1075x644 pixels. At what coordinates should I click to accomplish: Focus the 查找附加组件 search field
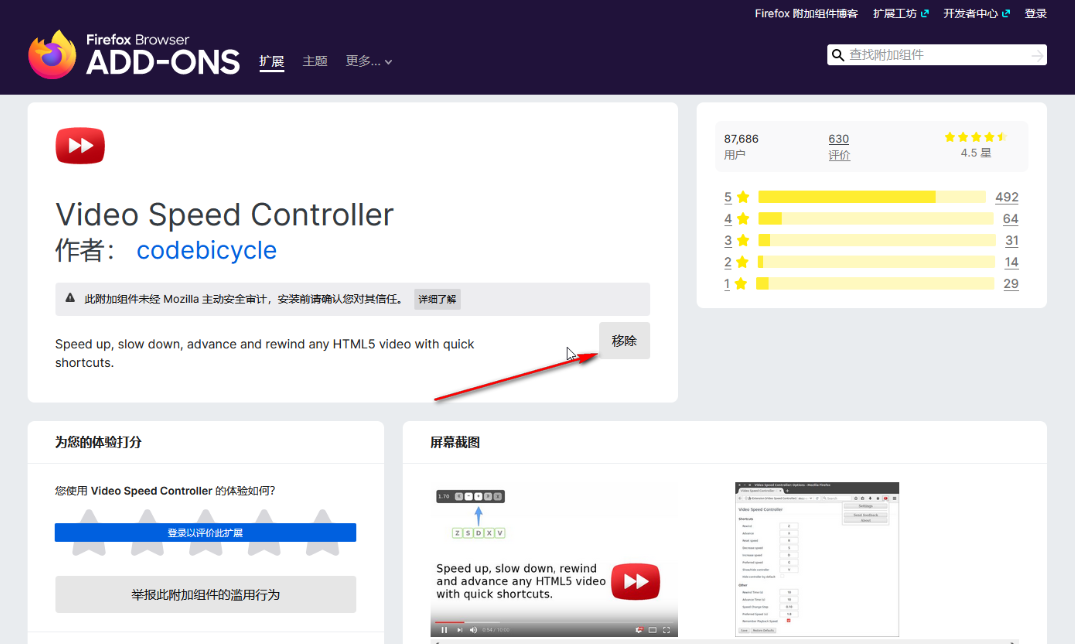tap(937, 55)
